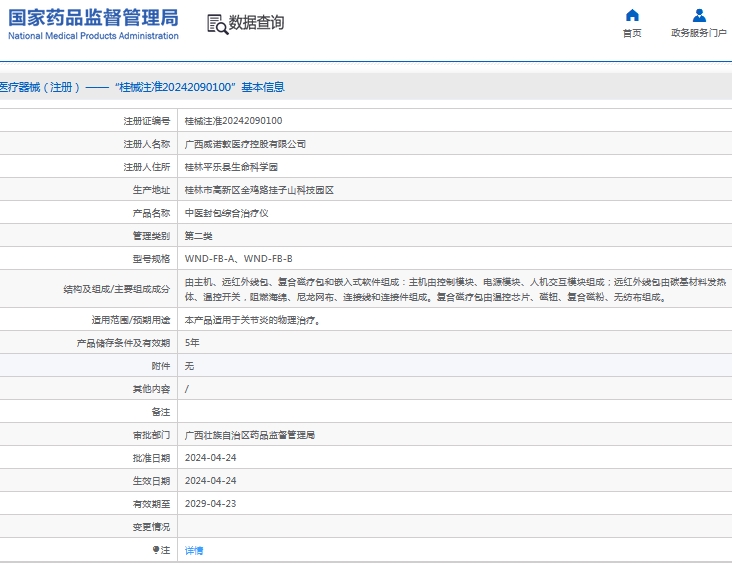Click the 有效期至 row label
732x567 pixels.
151,504
